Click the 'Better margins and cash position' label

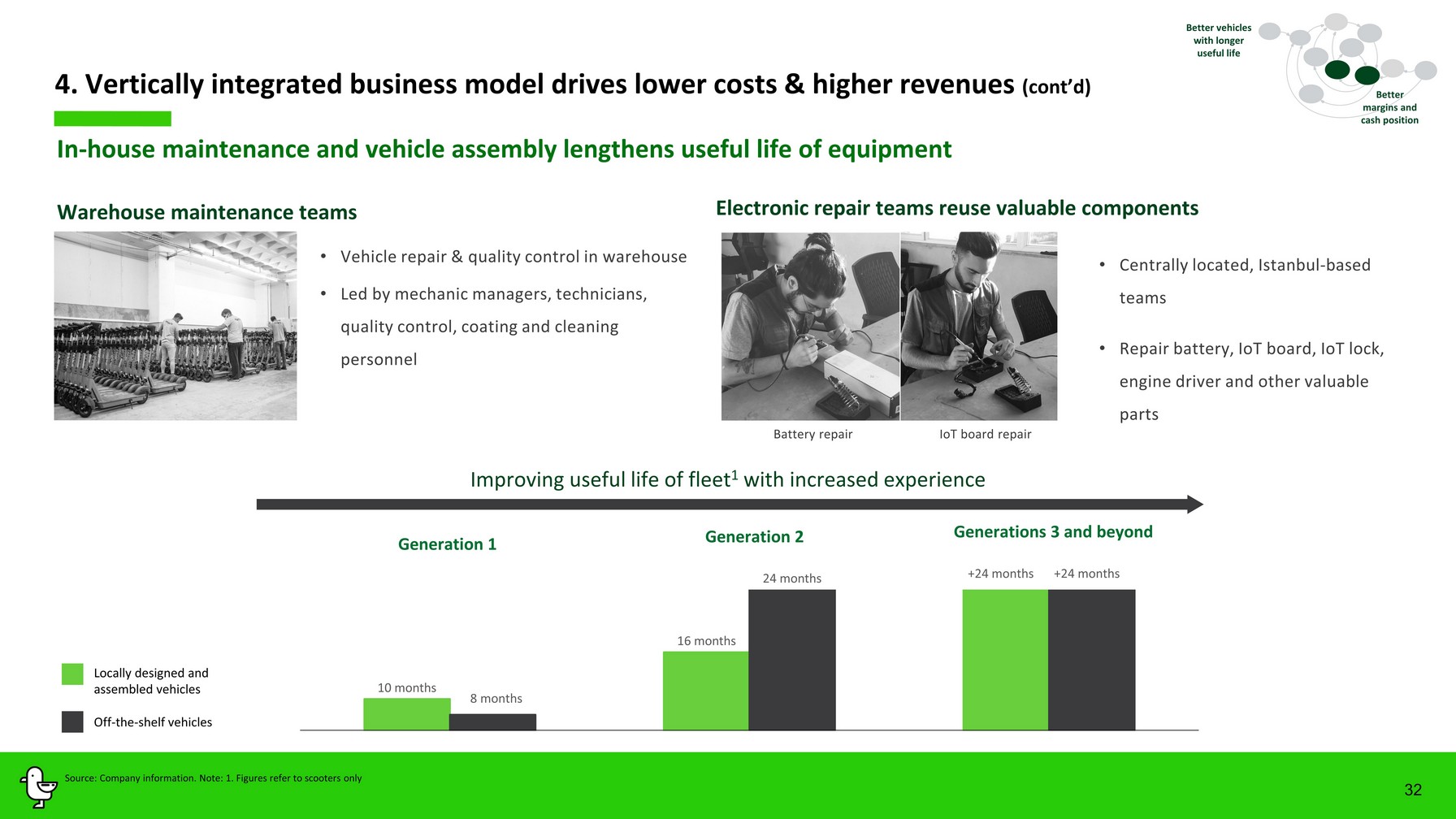pyautogui.click(x=1389, y=107)
